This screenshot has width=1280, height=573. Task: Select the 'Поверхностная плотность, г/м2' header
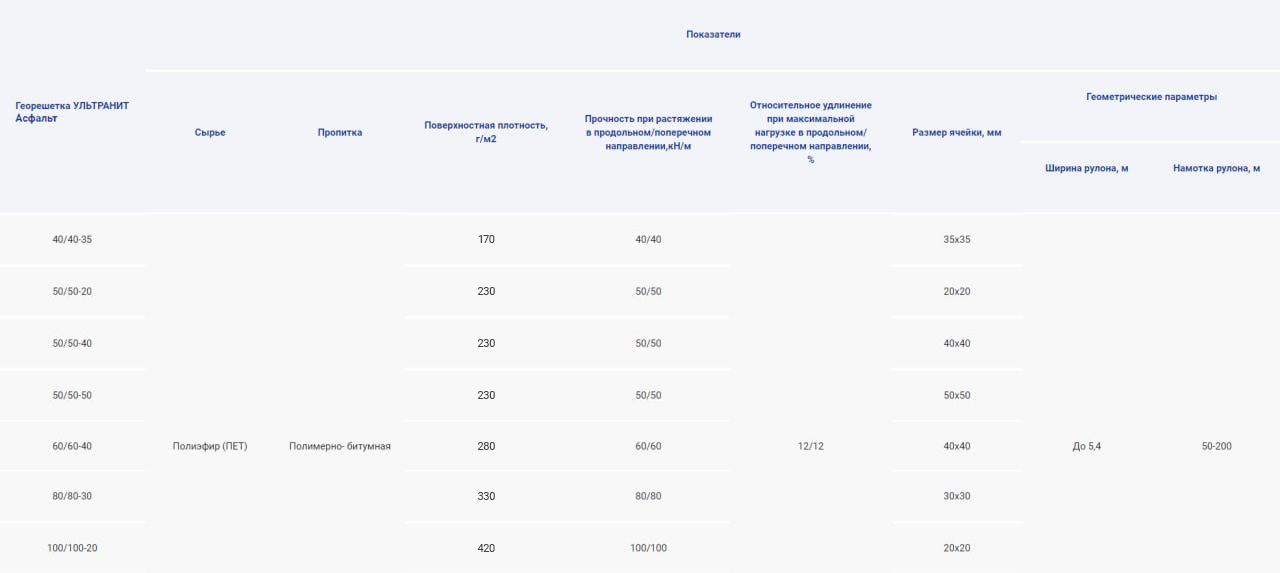click(x=486, y=132)
